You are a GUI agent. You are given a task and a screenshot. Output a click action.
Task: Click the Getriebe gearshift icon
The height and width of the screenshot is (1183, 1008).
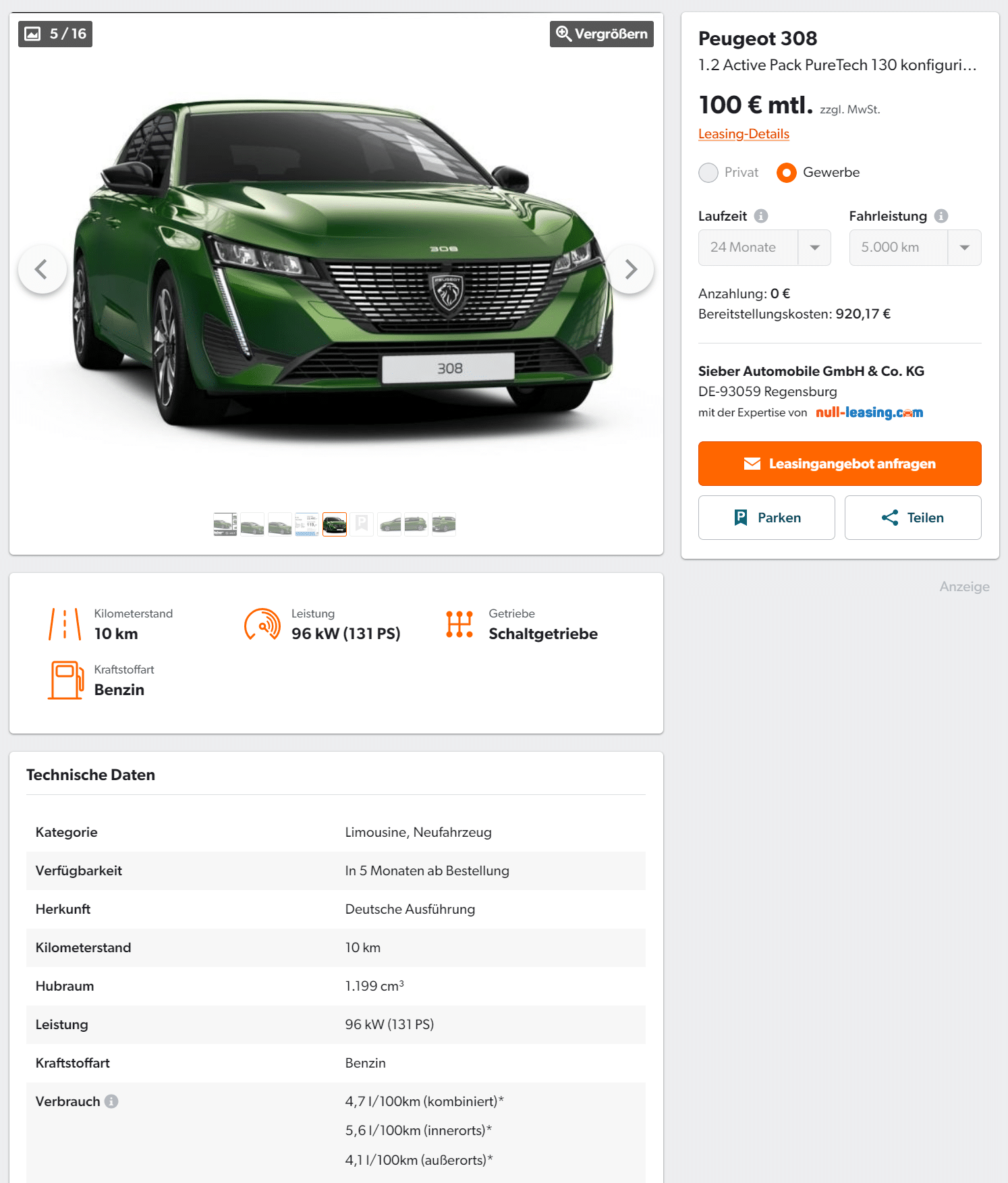459,624
